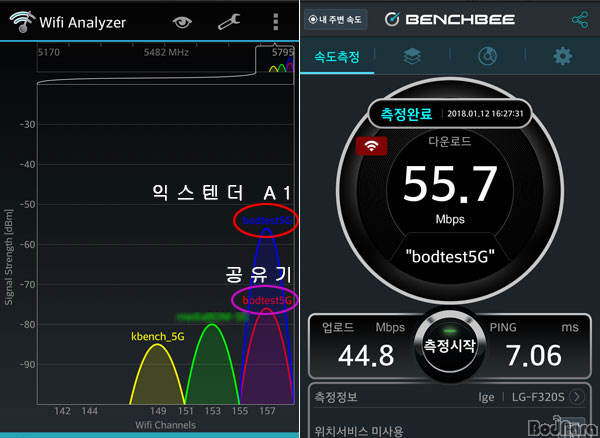Screen dimensions: 600x438
Task: Open the wrench settings tool
Action: tap(229, 22)
